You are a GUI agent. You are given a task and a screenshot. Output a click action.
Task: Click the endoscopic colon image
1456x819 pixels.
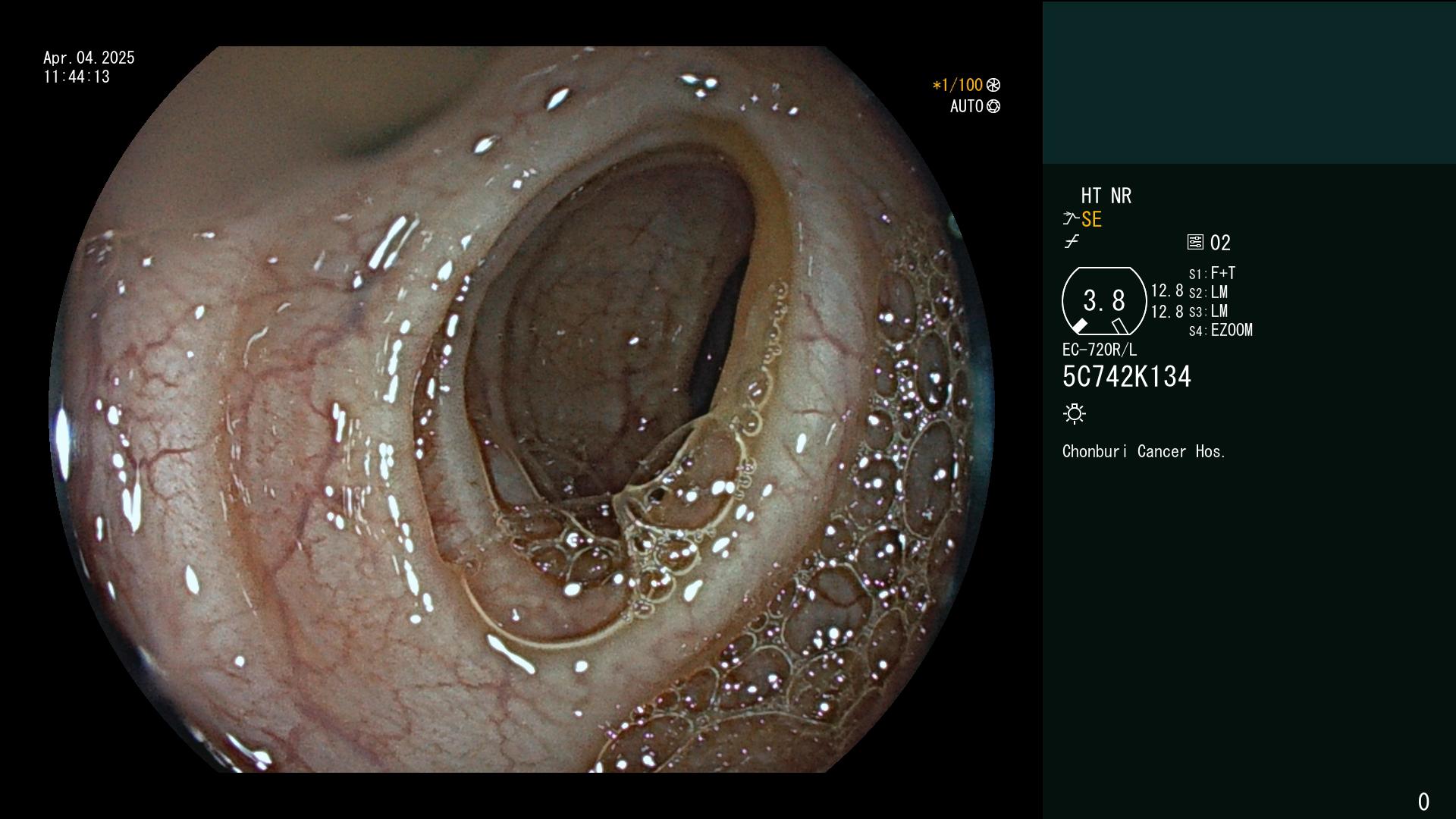[522, 409]
